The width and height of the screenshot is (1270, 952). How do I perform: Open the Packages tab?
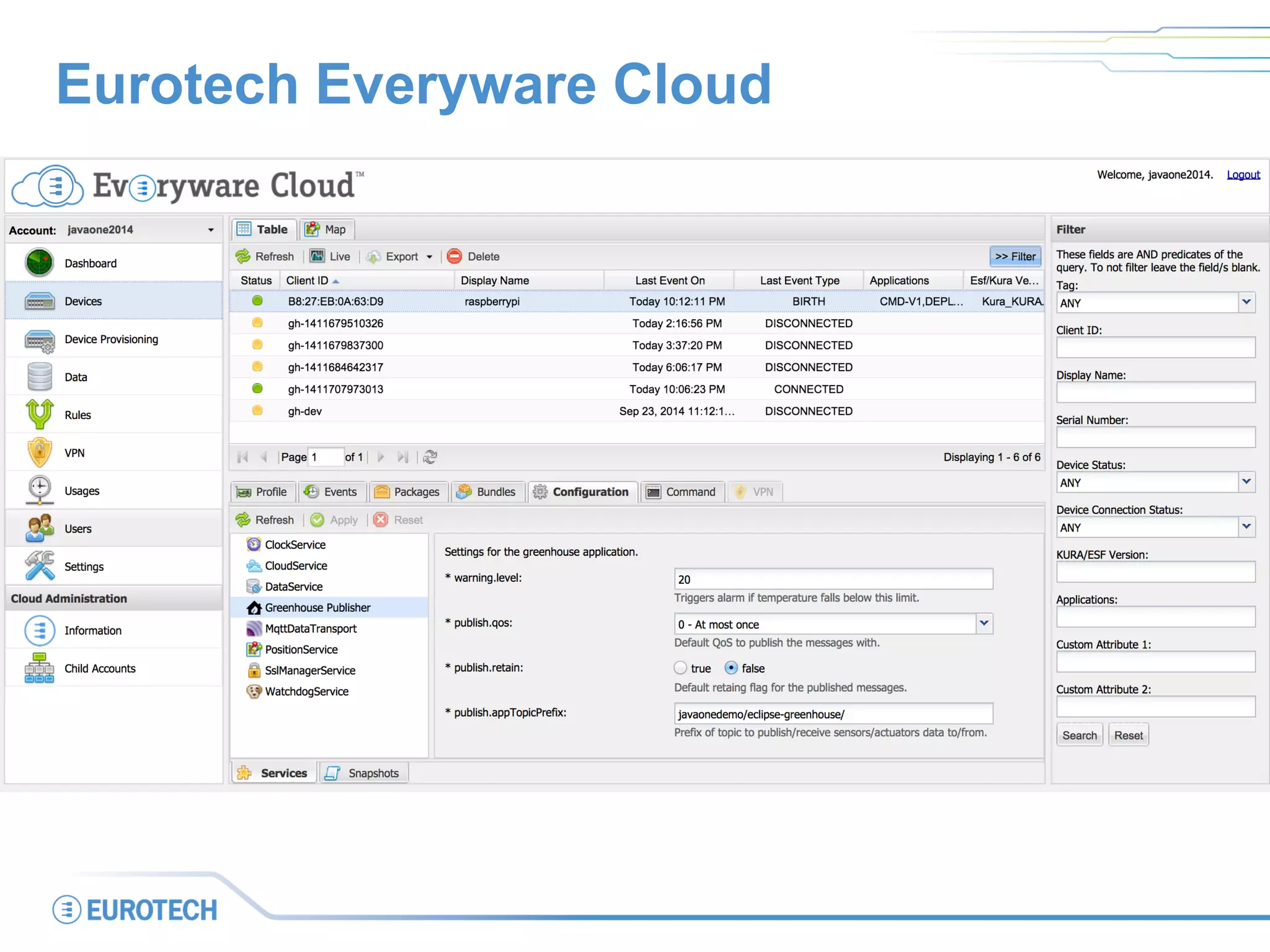(x=408, y=491)
